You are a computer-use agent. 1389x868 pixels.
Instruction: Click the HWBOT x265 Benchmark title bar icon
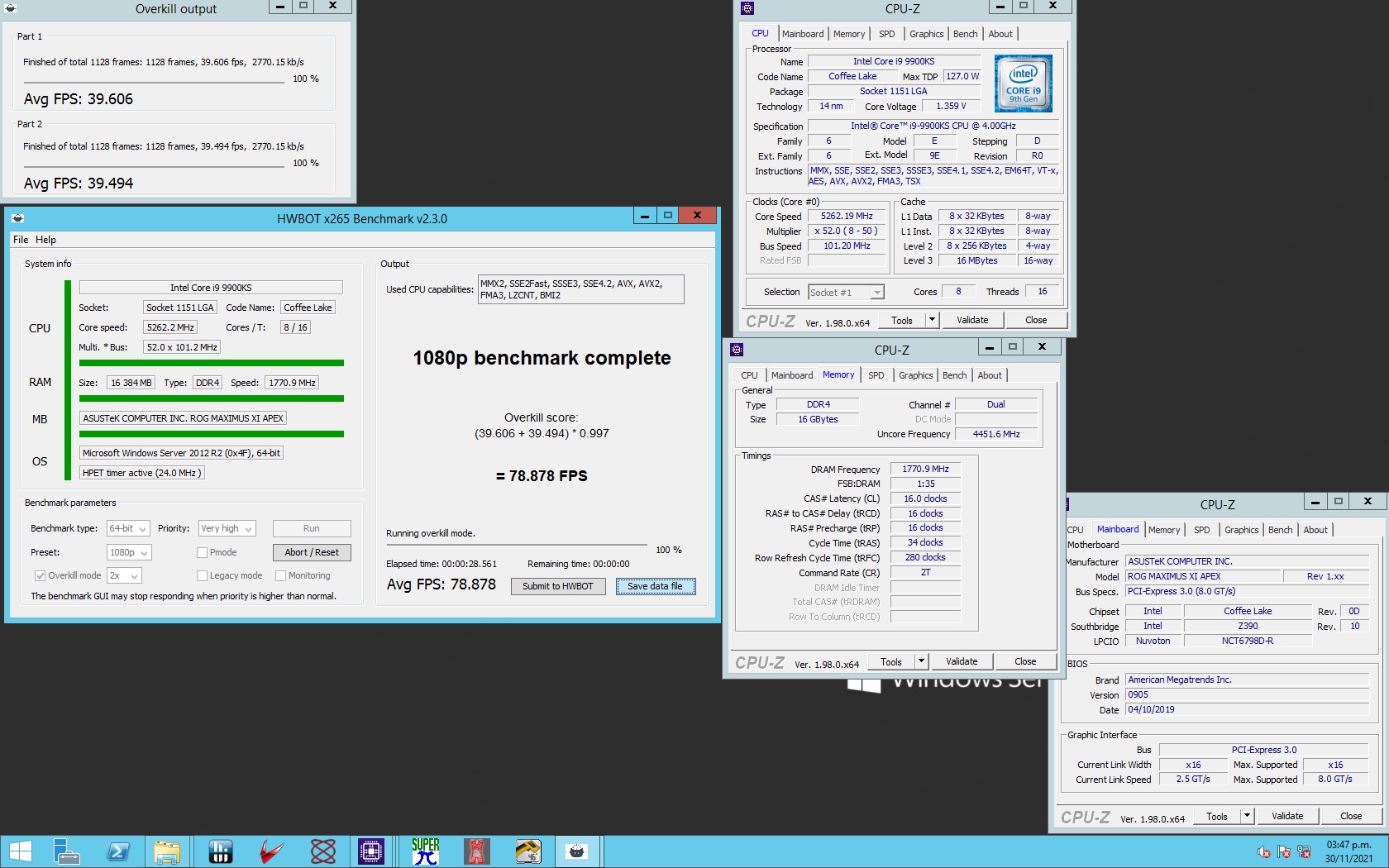point(18,218)
